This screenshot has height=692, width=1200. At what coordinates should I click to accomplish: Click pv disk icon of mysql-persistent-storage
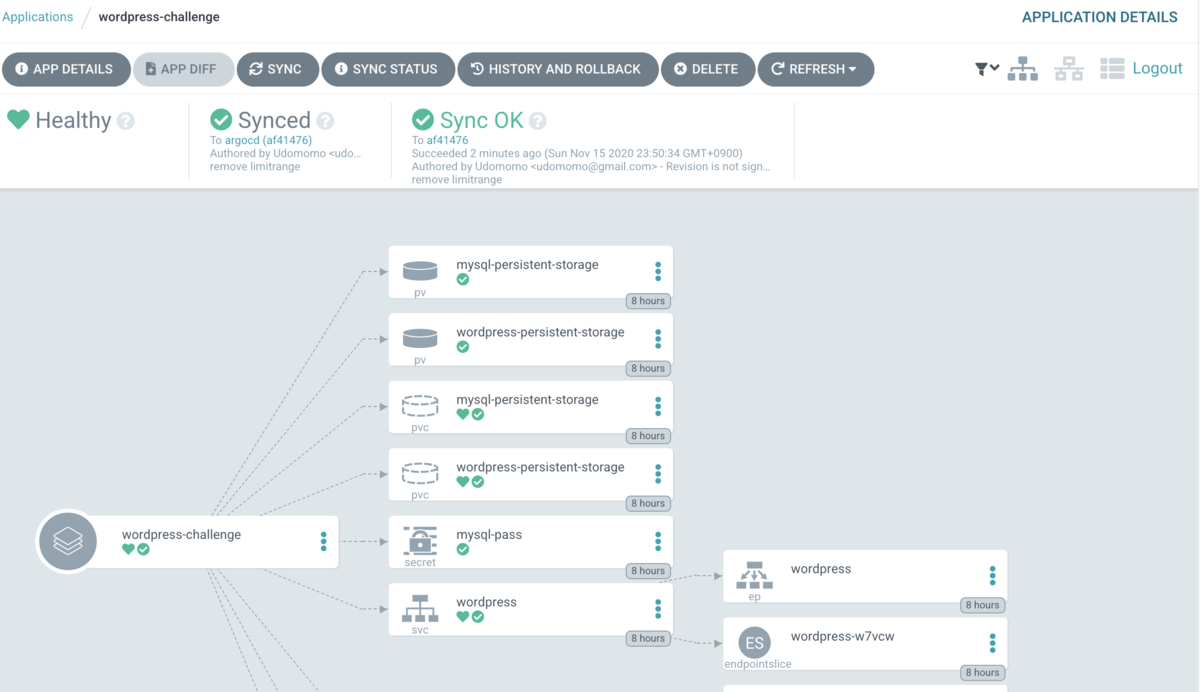tap(420, 271)
